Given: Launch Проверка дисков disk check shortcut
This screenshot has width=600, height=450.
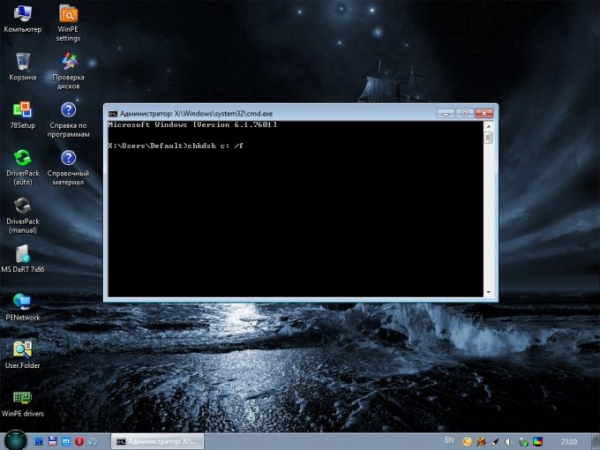Looking at the screenshot, I should click(x=68, y=62).
